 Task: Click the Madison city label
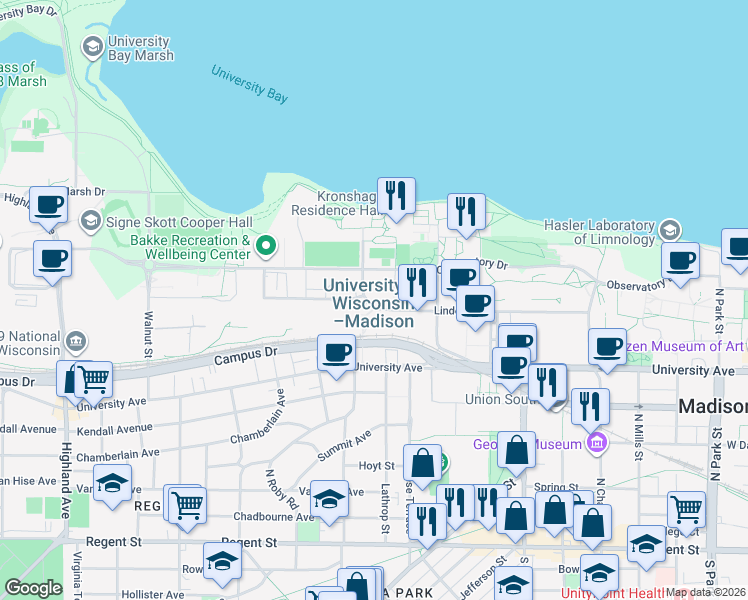click(713, 406)
